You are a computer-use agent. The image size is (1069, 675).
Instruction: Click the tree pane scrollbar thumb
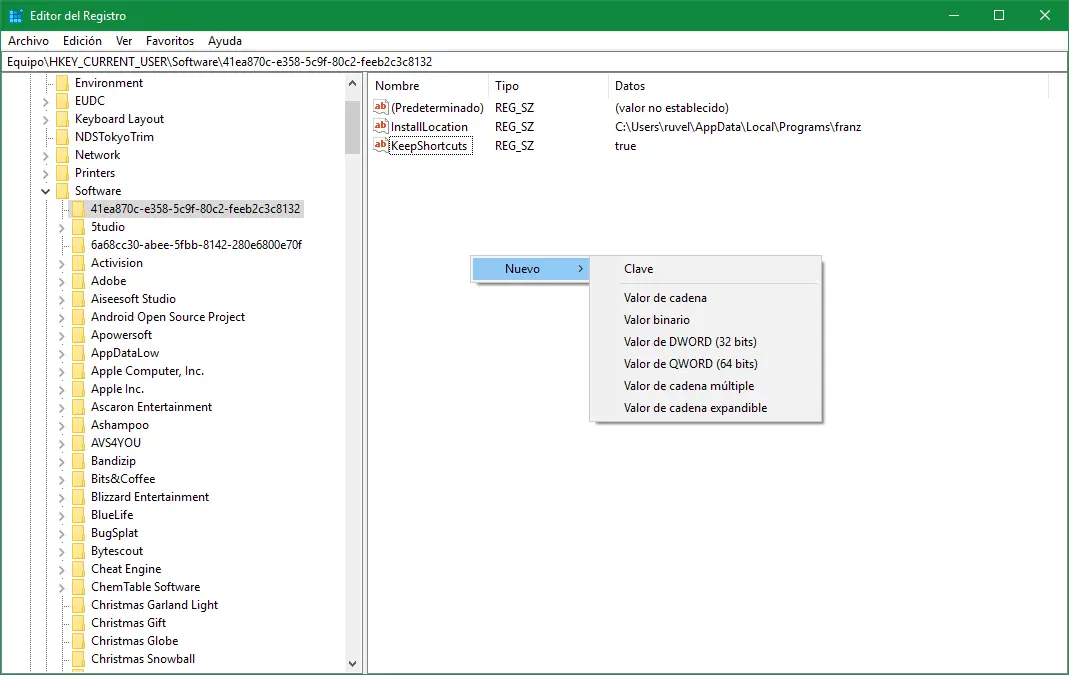click(352, 128)
